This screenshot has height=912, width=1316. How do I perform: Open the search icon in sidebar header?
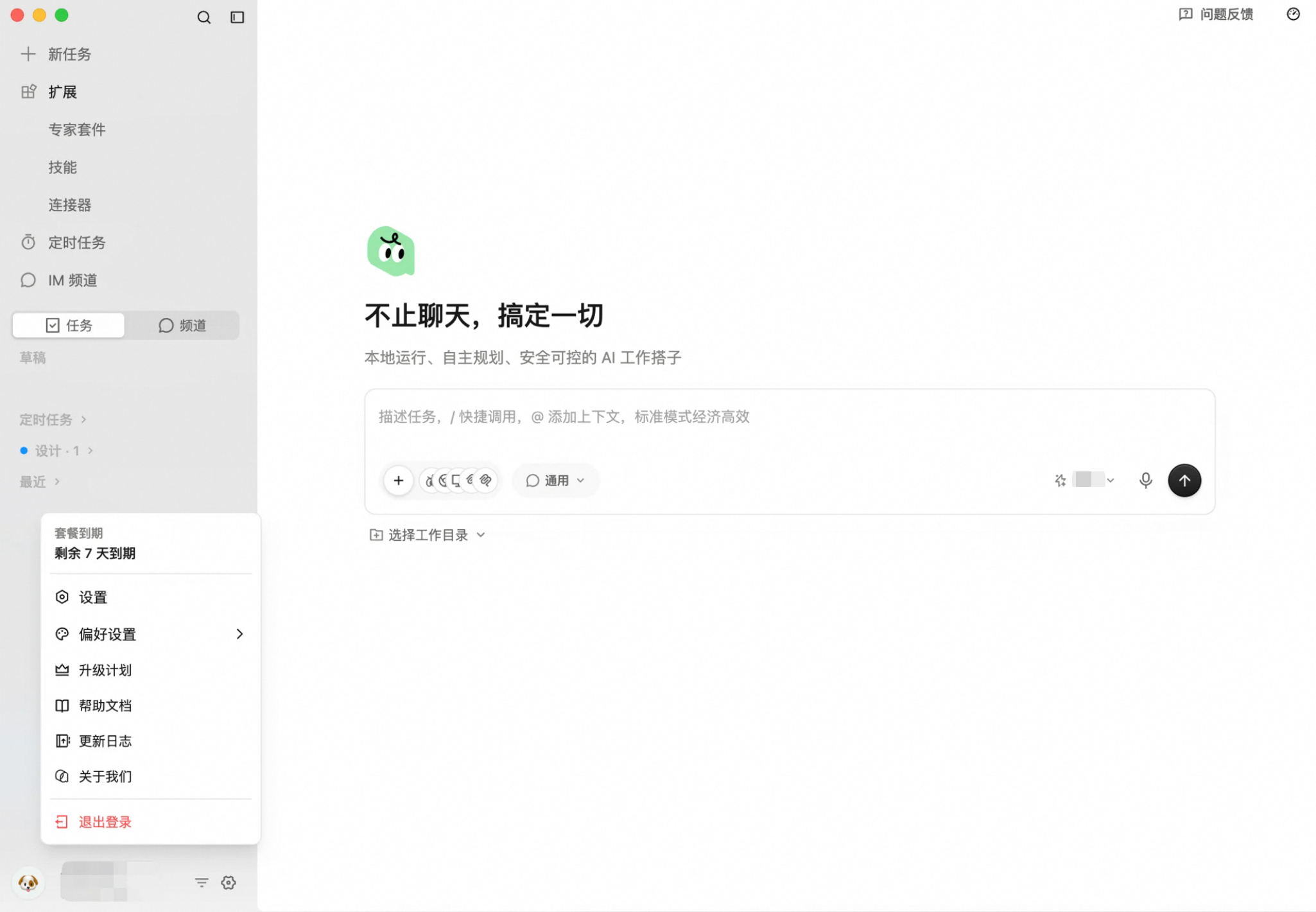point(203,17)
